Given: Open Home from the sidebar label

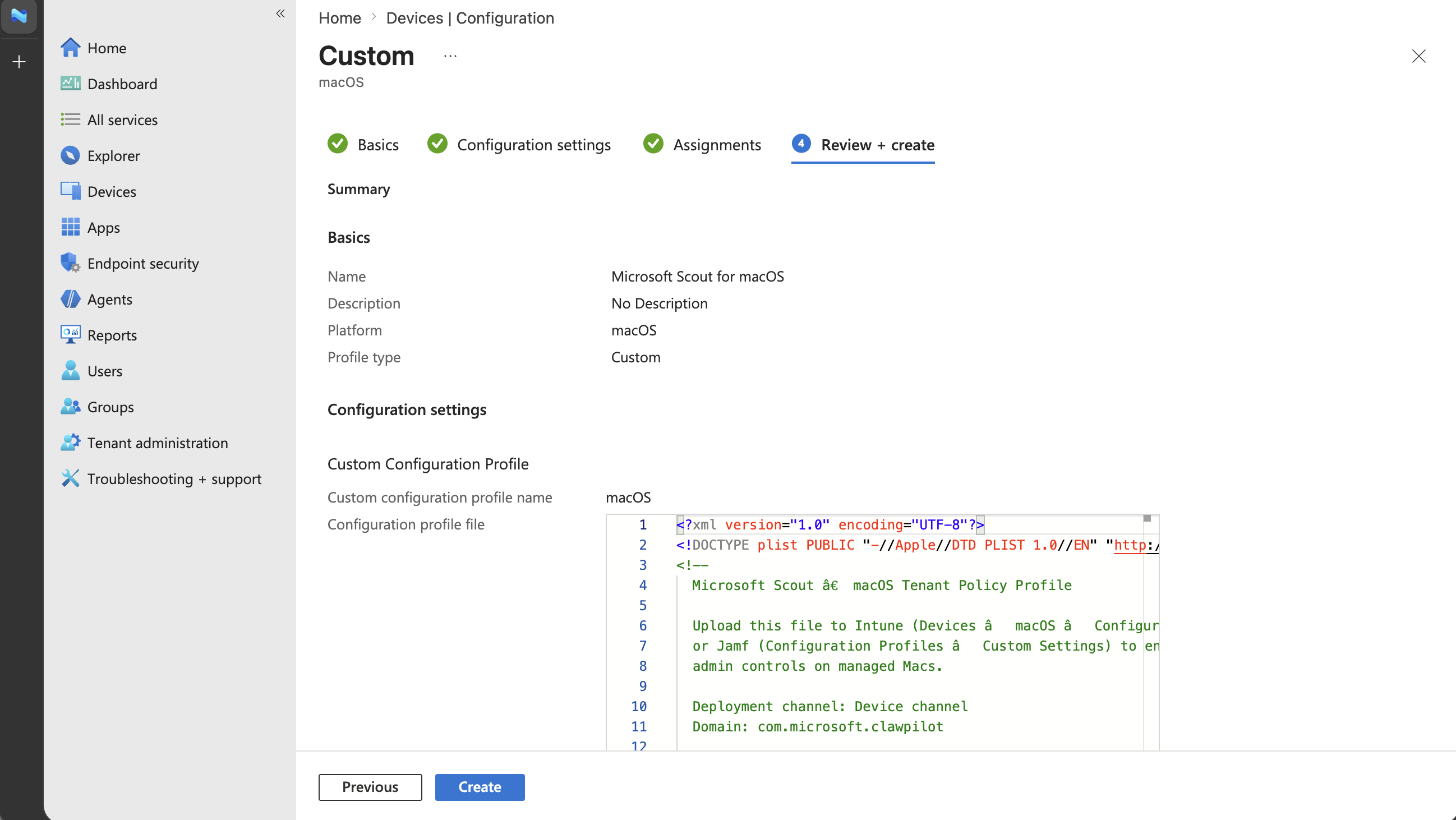Looking at the screenshot, I should 107,48.
